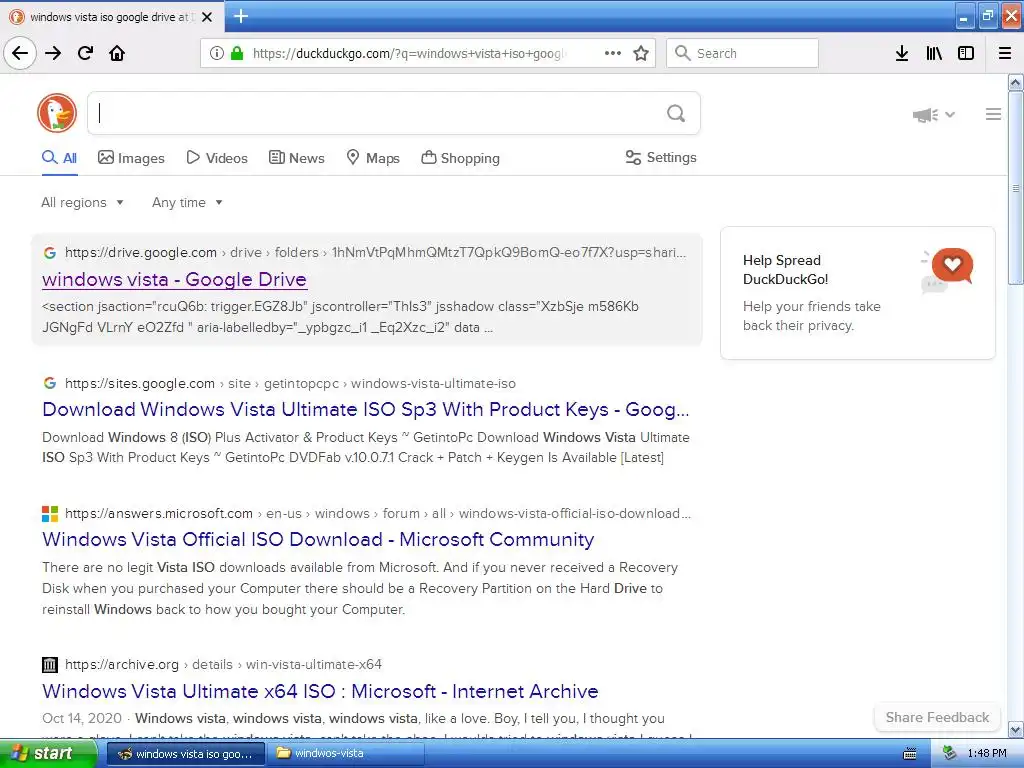Open Help Spread DuckDuckGo! card

coord(857,293)
